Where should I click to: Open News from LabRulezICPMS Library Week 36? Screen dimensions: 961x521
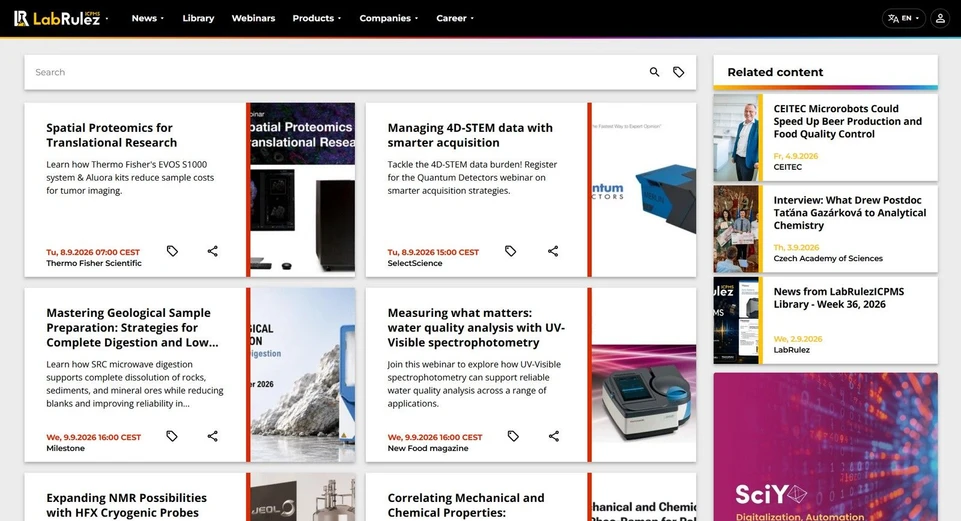(x=838, y=298)
